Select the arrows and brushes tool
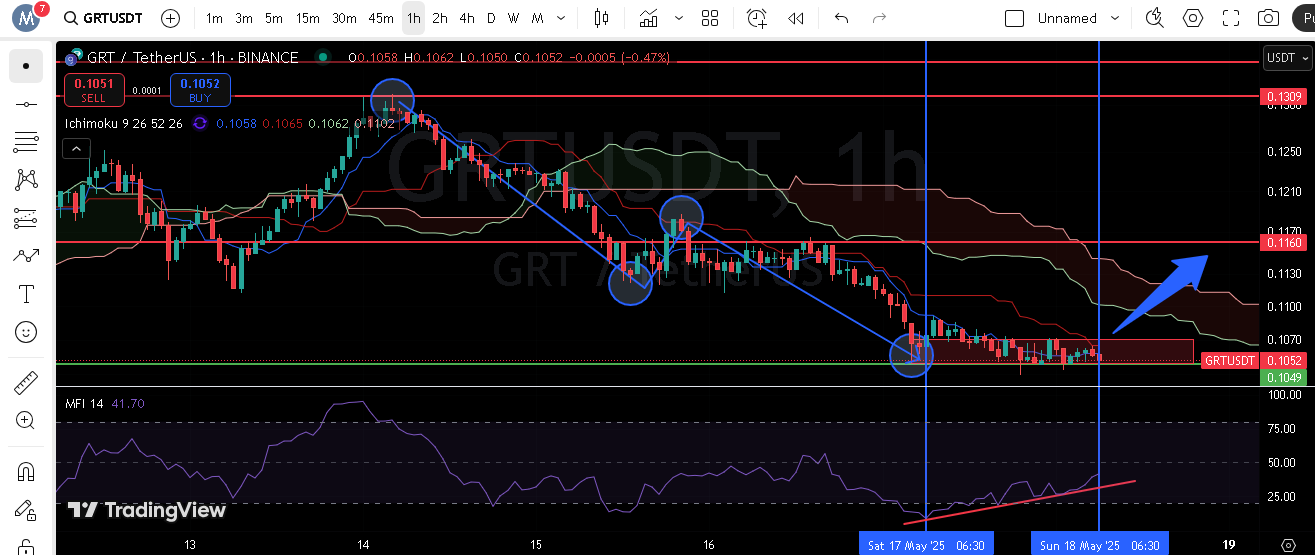Viewport: 1315px width, 555px height. [26, 256]
